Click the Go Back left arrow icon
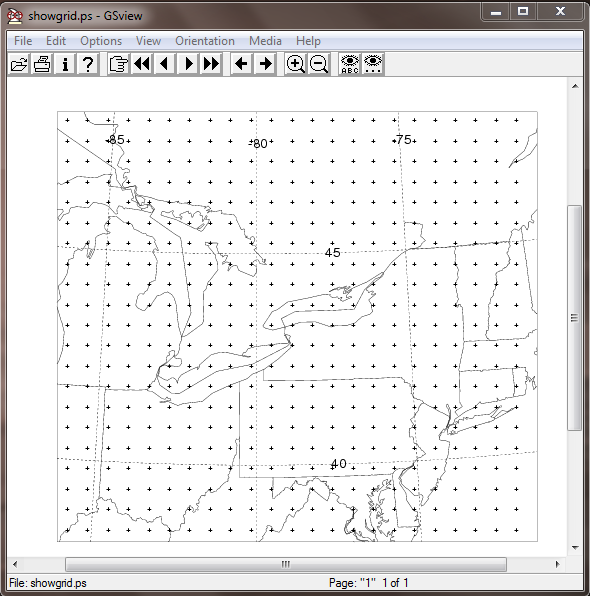This screenshot has height=596, width=590. pyautogui.click(x=241, y=64)
